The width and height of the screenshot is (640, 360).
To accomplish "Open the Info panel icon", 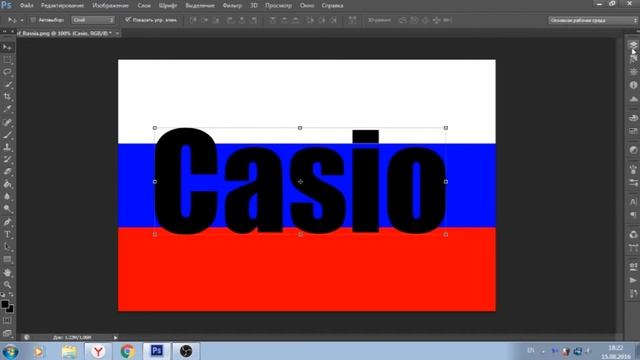I will 633,85.
